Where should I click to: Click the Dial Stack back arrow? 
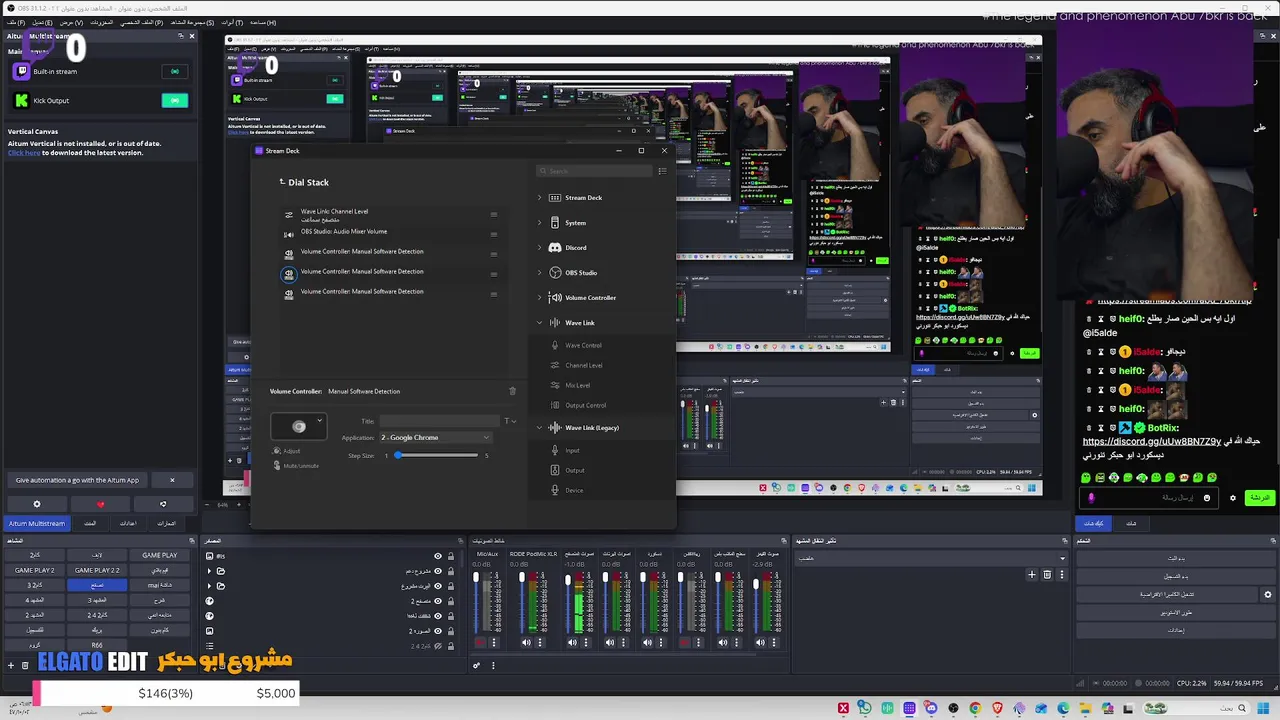pyautogui.click(x=282, y=182)
